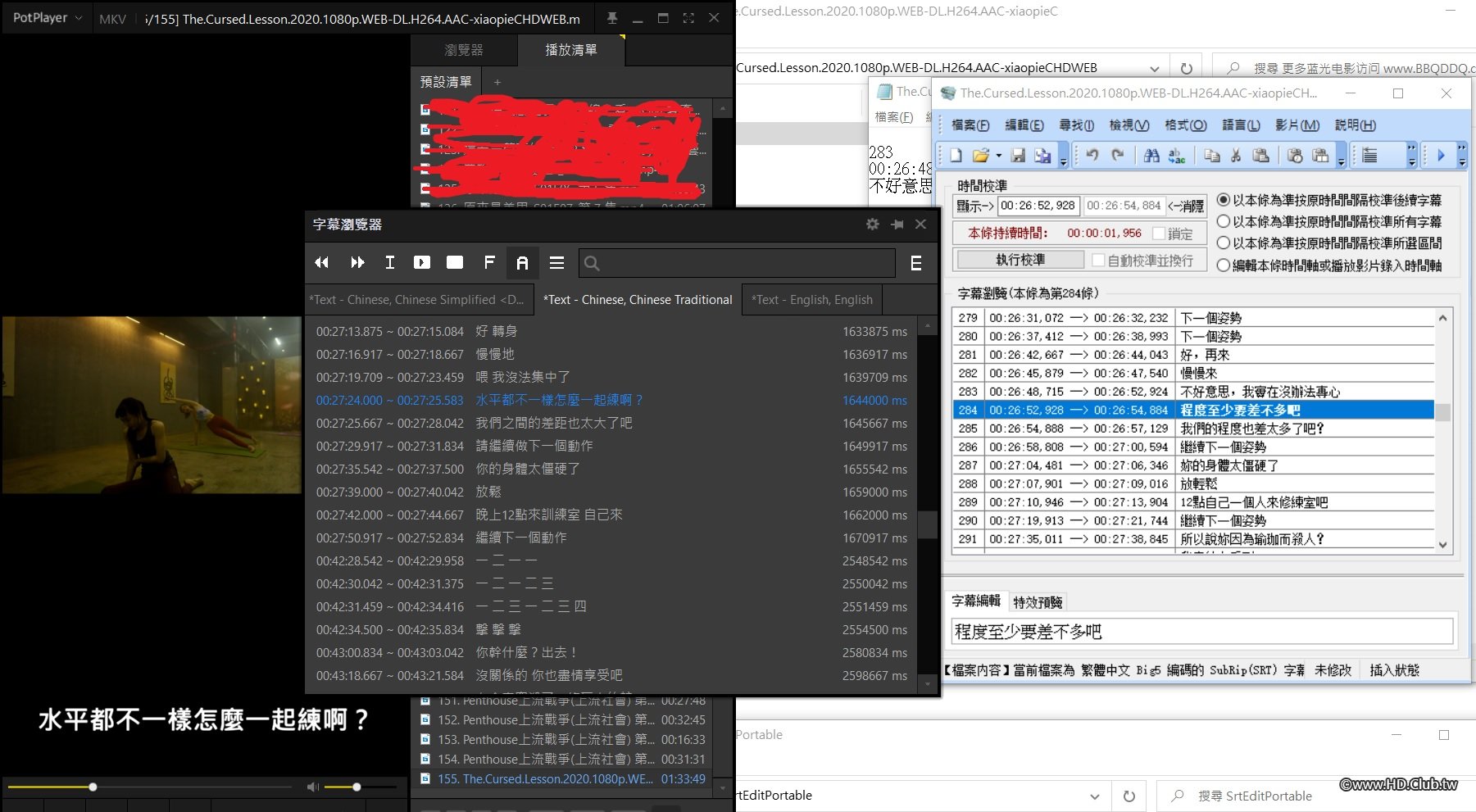The height and width of the screenshot is (812, 1476).
Task: Save the subtitle file in SrtEdit
Action: [x=1019, y=155]
